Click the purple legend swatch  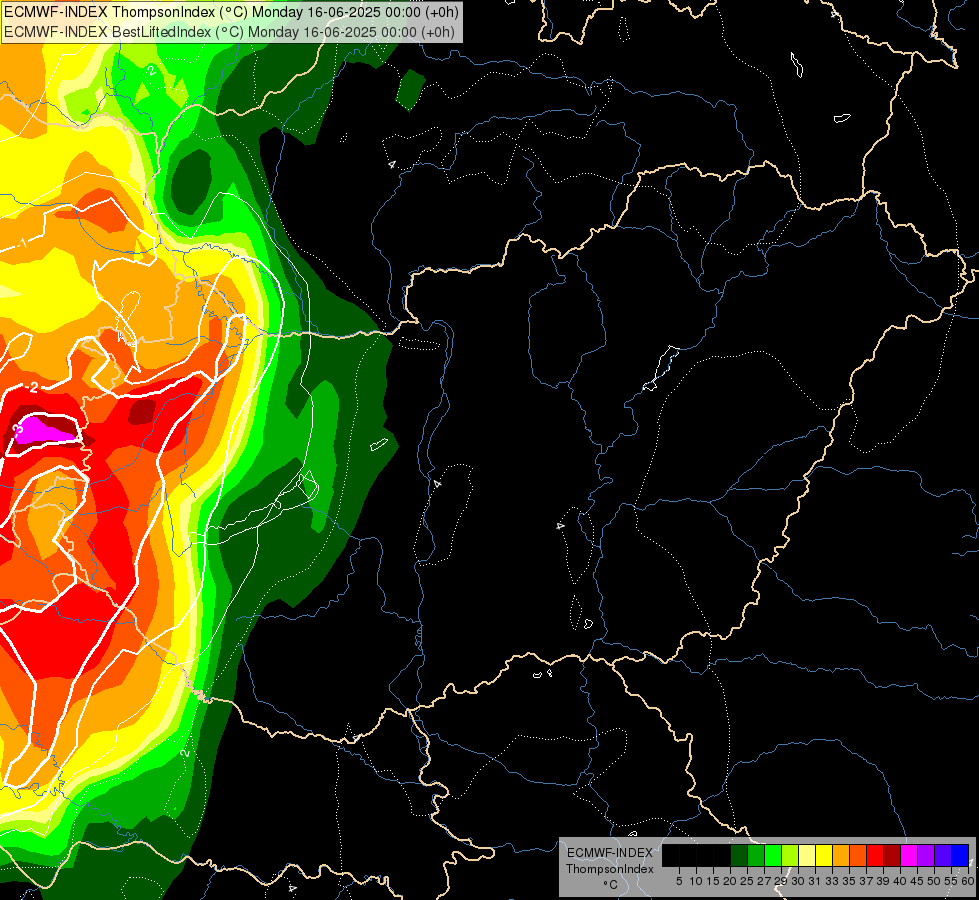[926, 855]
